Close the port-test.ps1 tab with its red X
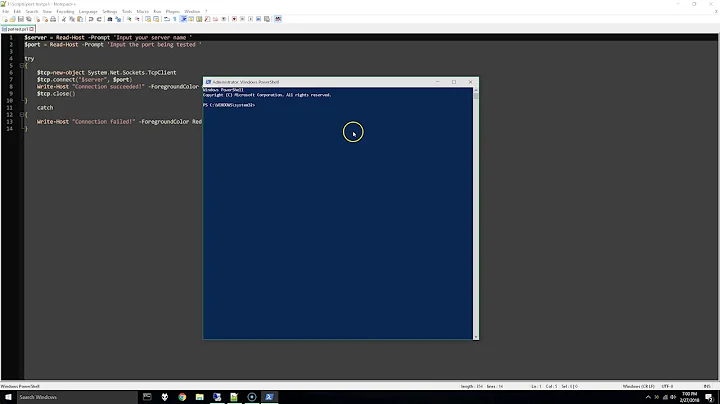 [x=32, y=29]
